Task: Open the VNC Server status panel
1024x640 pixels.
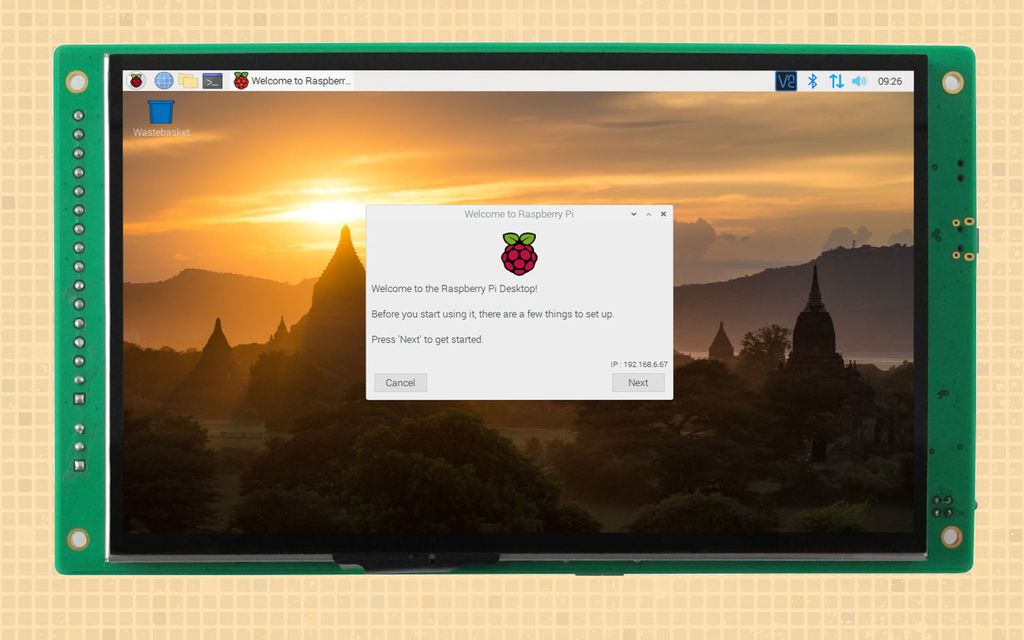Action: pyautogui.click(x=785, y=80)
